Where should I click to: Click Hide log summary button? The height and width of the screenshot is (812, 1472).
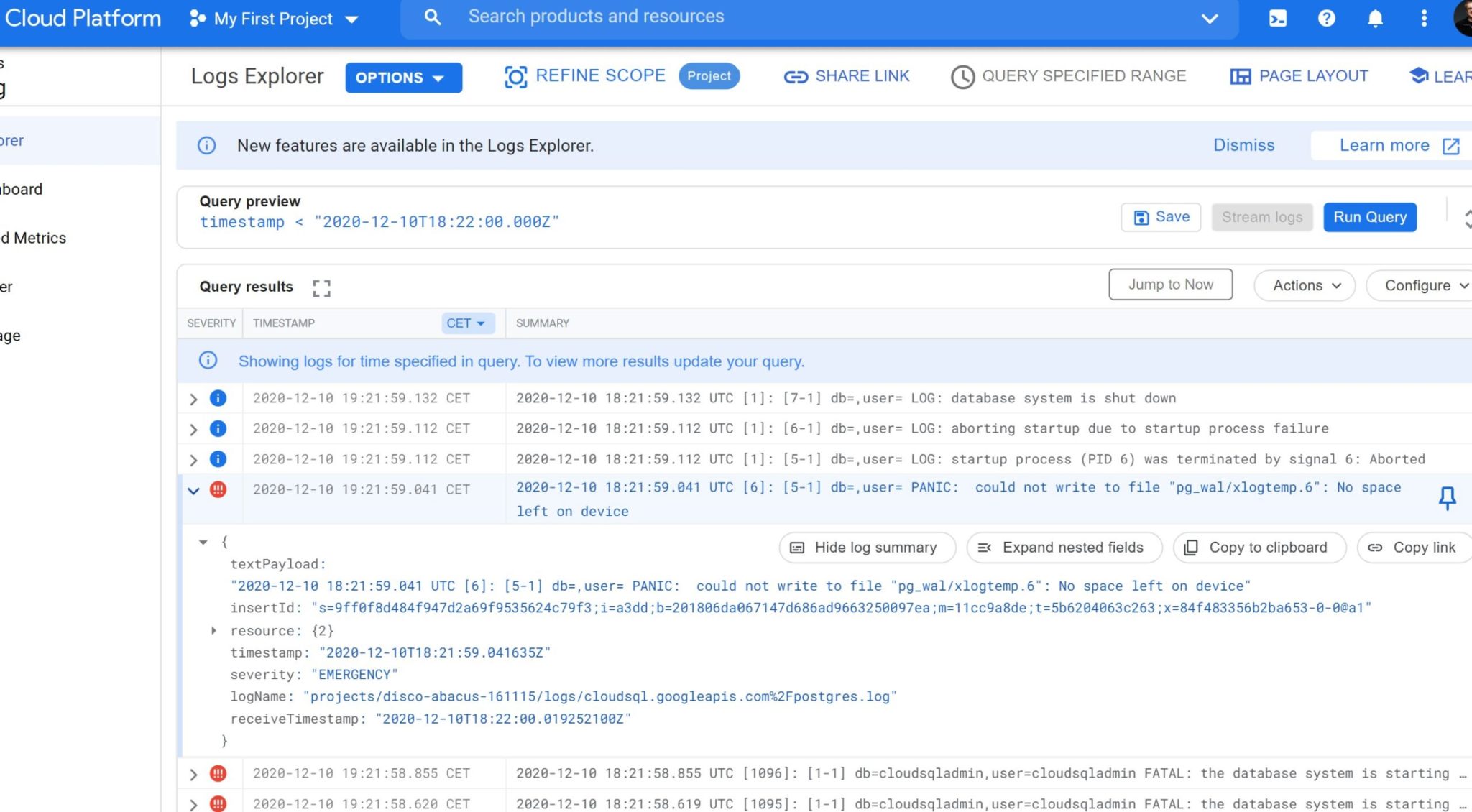[x=867, y=548]
